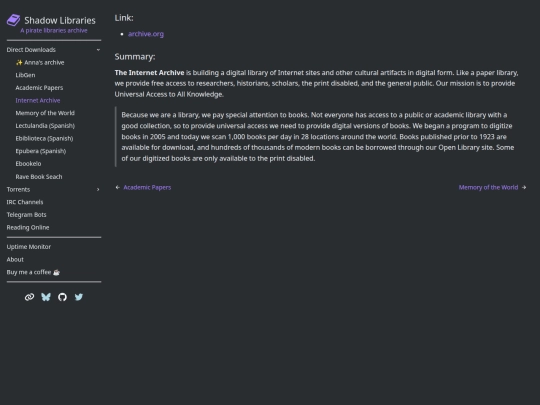The image size is (540, 405).
Task: Click the Shadow Libraries book logo icon
Action: (14, 20)
